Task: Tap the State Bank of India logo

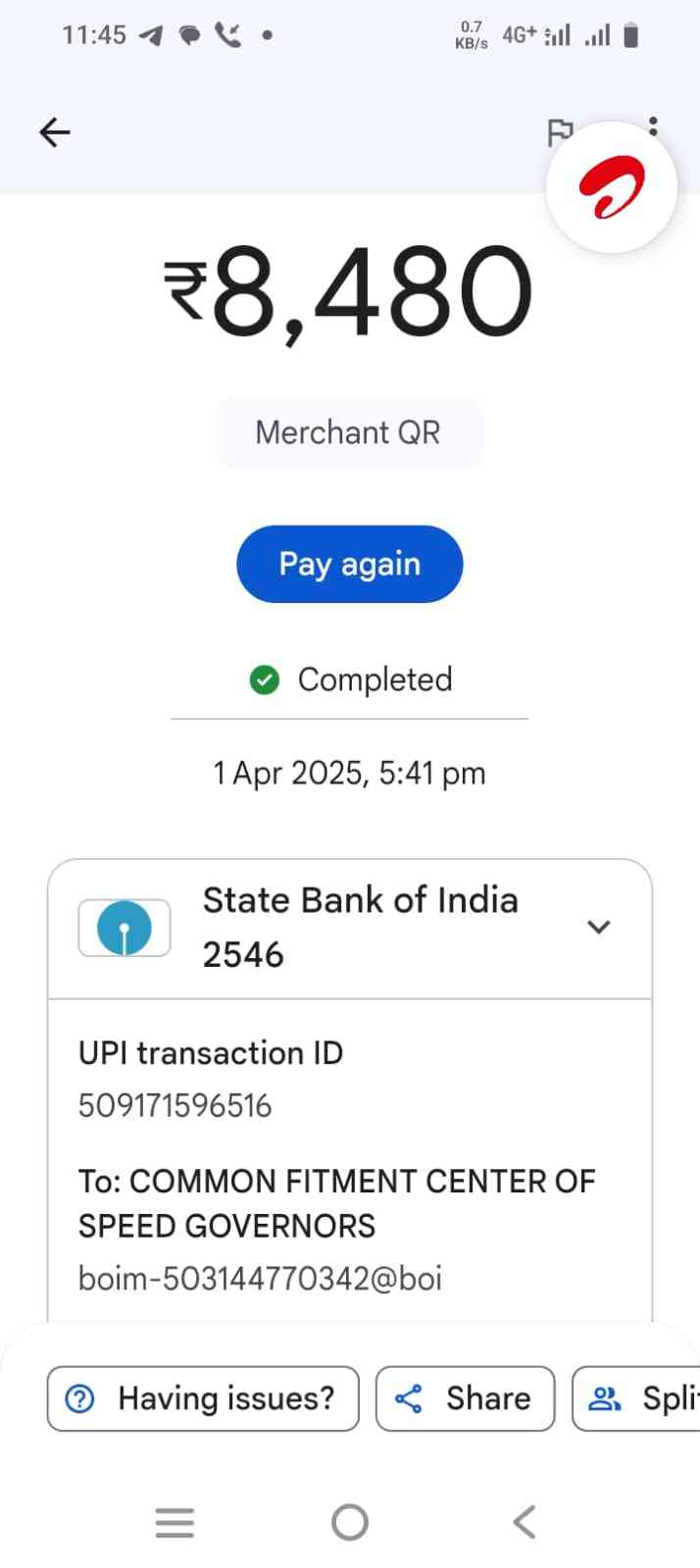Action: click(x=125, y=928)
